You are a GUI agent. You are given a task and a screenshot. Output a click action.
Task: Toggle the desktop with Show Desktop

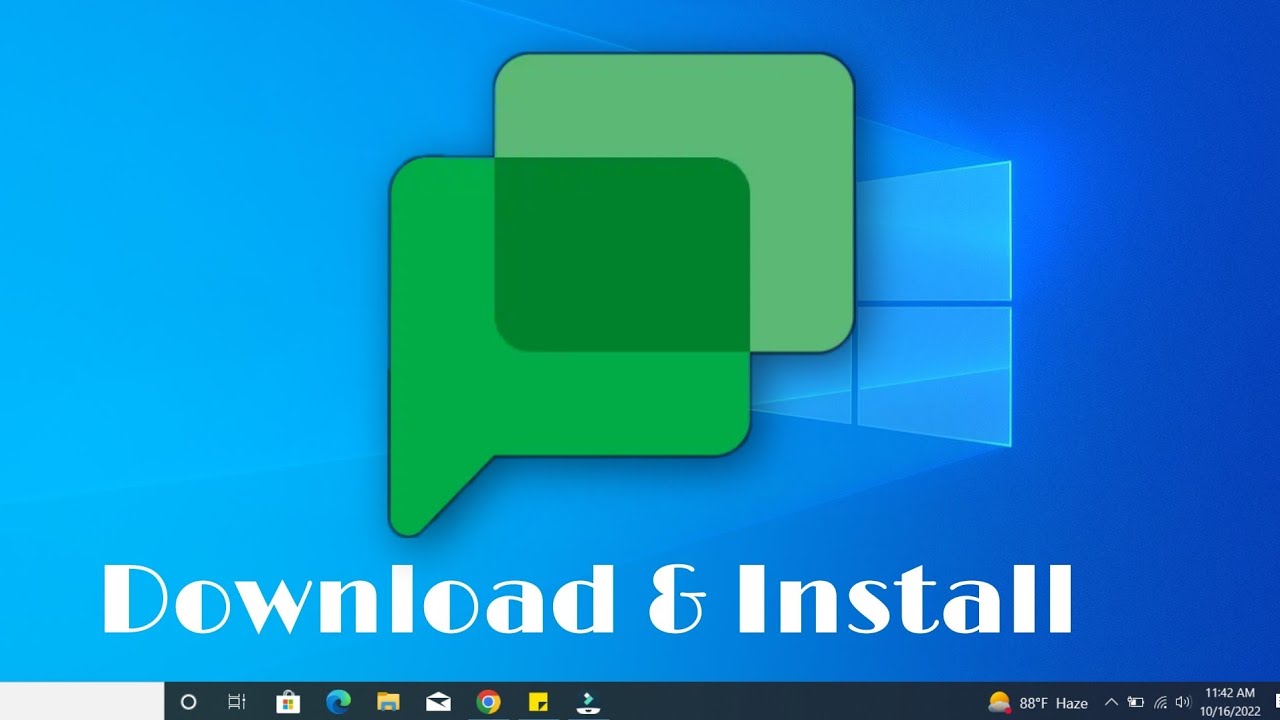[1278, 703]
